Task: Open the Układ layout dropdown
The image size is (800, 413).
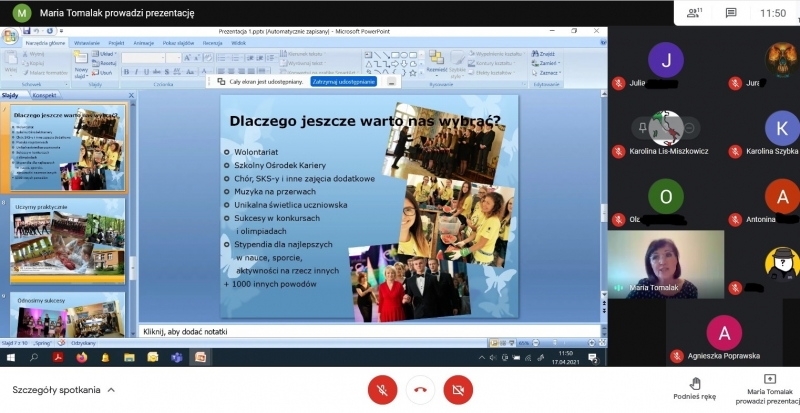Action: pos(104,54)
